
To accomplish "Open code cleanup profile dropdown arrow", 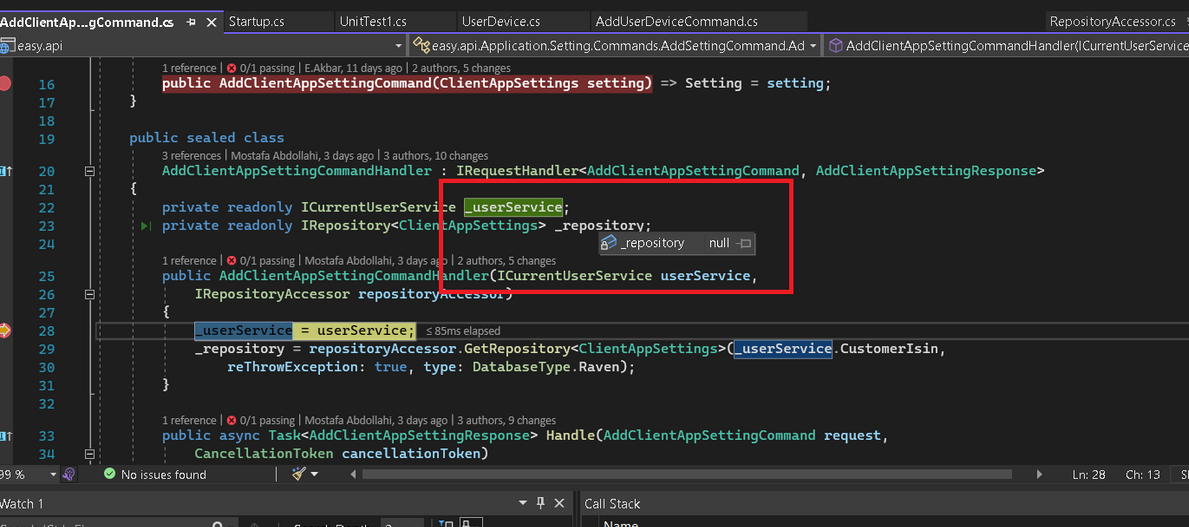I will pyautogui.click(x=314, y=475).
